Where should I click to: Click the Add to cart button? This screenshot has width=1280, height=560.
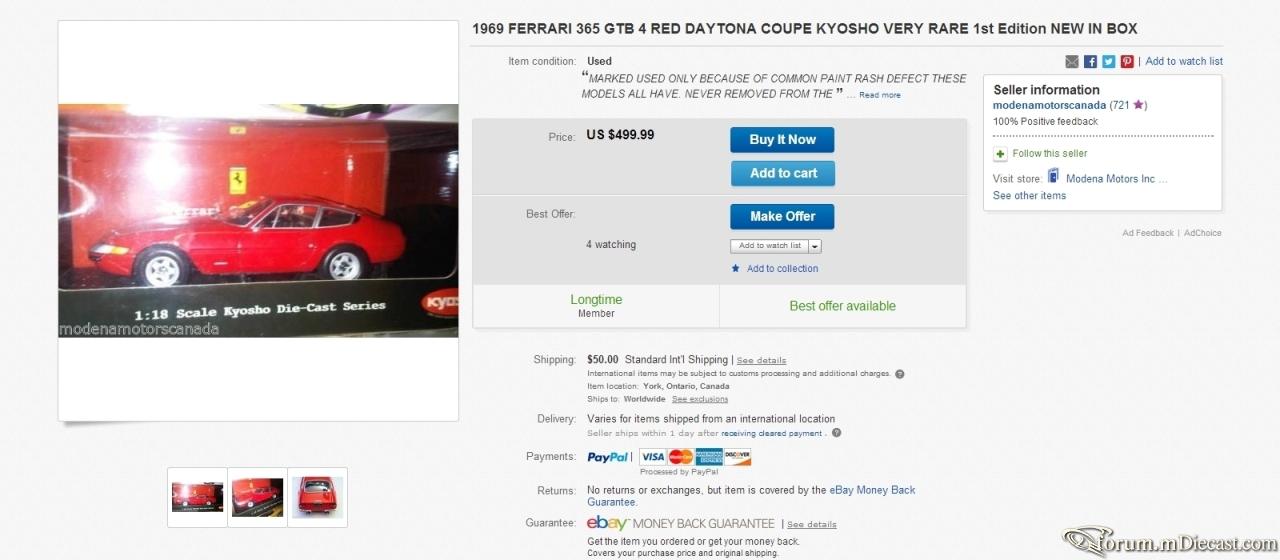point(782,173)
